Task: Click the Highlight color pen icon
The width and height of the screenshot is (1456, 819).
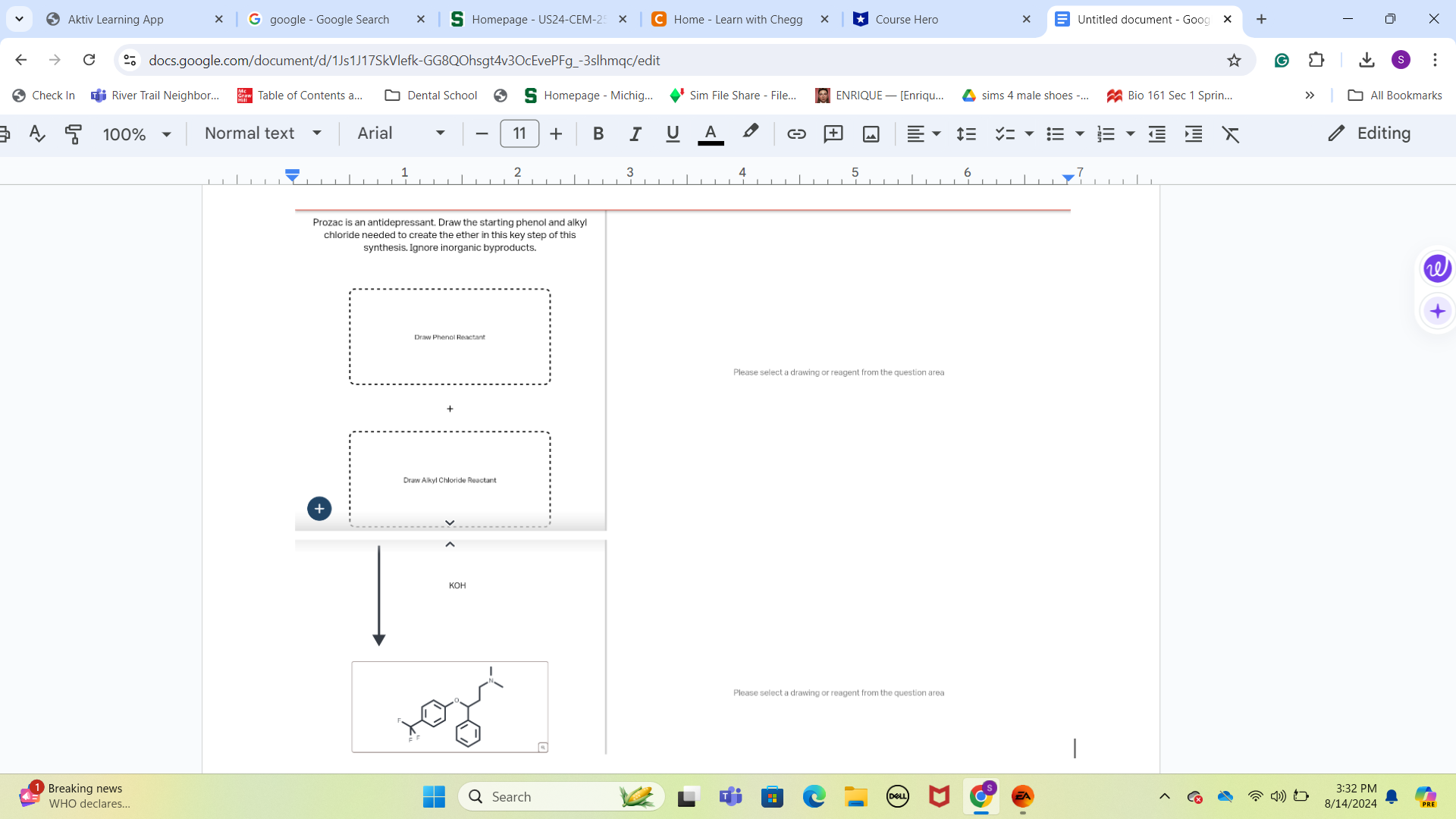Action: coord(750,133)
